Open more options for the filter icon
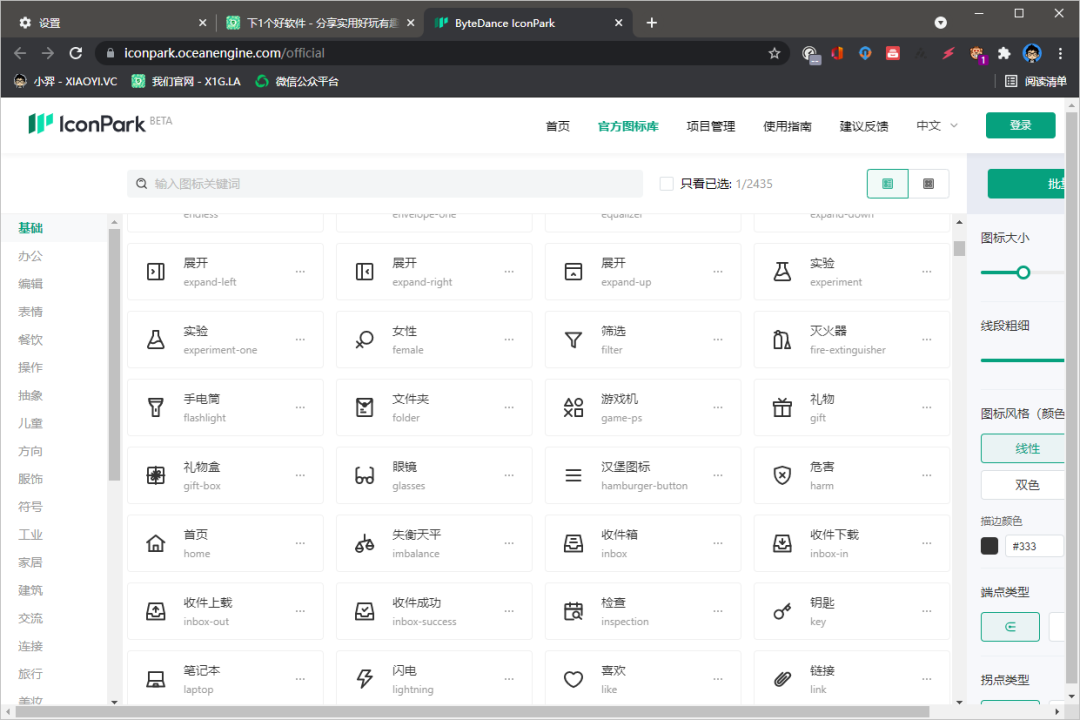Viewport: 1080px width, 720px height. click(717, 340)
